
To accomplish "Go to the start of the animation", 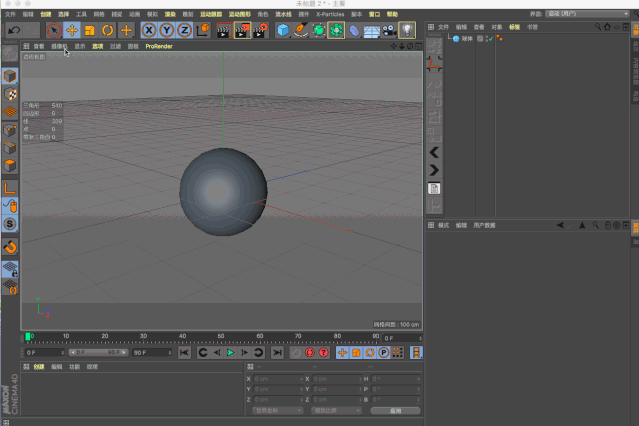I will click(184, 353).
